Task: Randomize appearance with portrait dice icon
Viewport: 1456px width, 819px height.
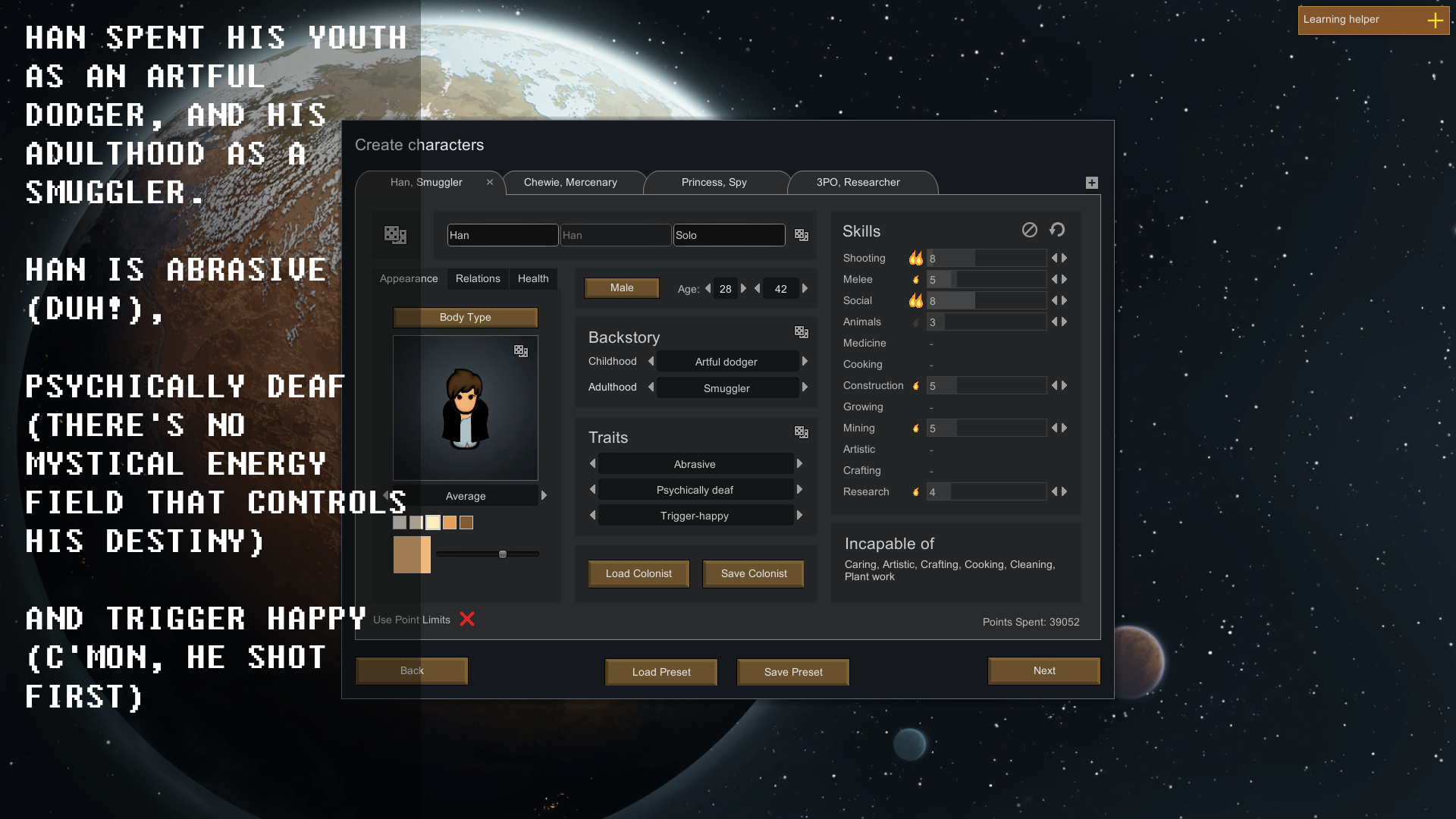Action: [521, 351]
